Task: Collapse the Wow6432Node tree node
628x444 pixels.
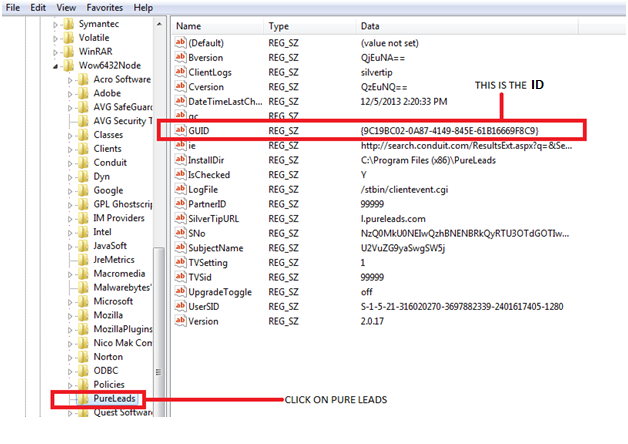Action: pos(55,65)
